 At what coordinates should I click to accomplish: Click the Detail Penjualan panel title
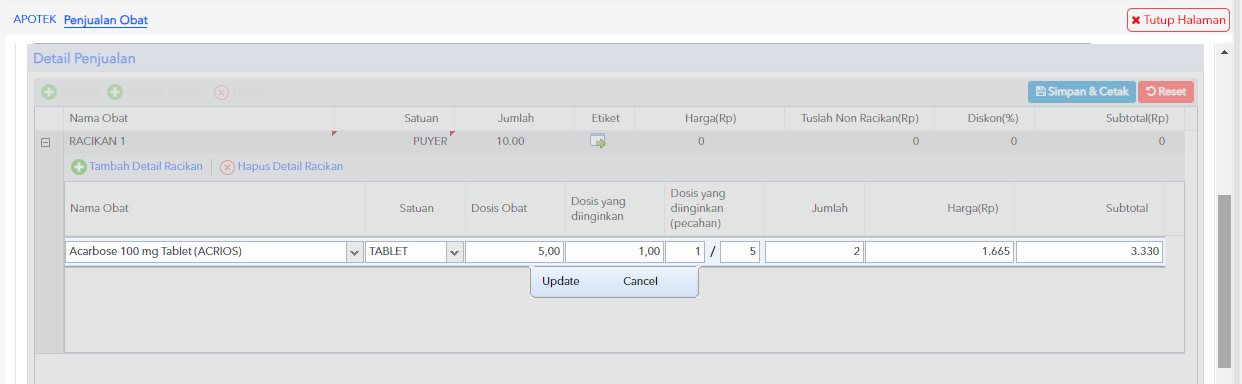pyautogui.click(x=84, y=59)
